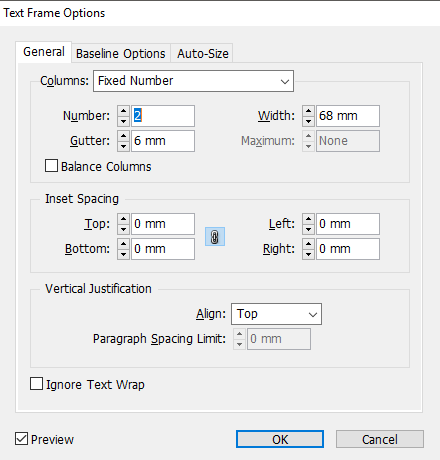Open the vertical justification Align dropdown
Viewport: 440px width, 460px height.
click(276, 314)
